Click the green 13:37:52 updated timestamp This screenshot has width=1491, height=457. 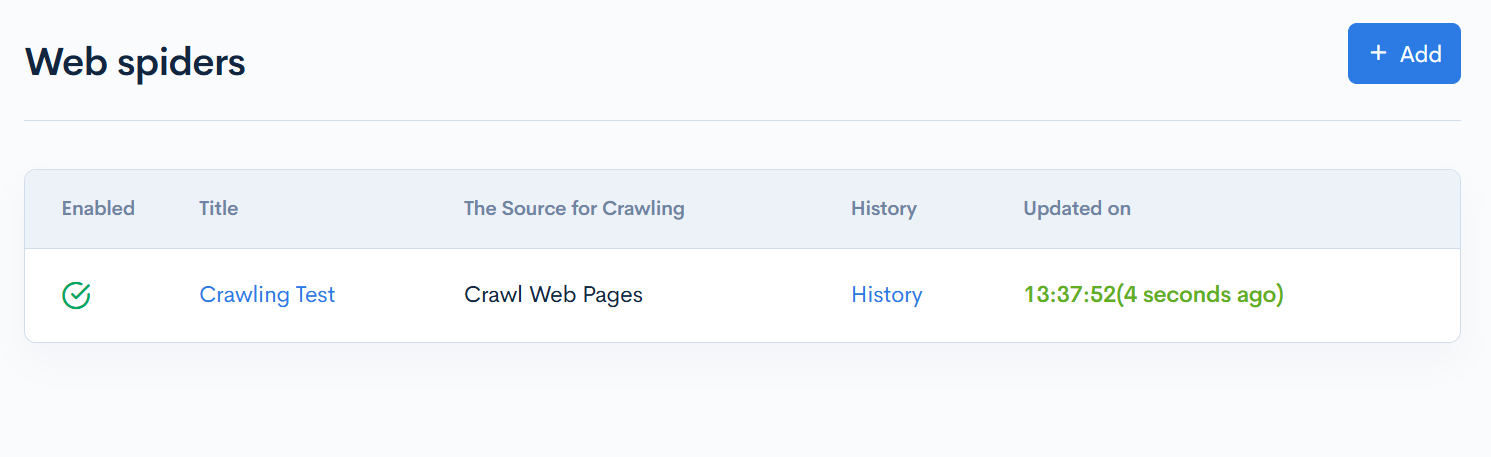[x=1069, y=295]
